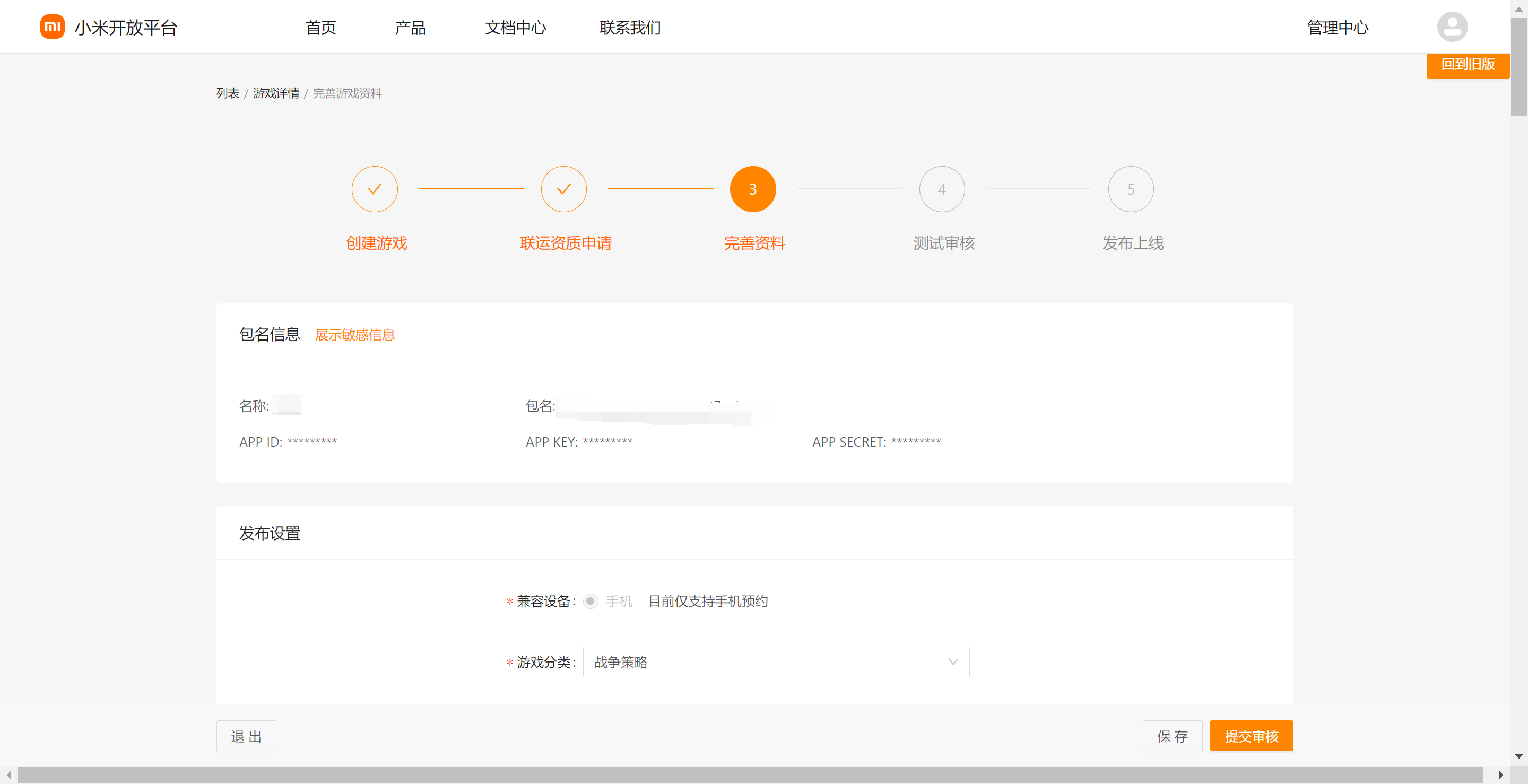
Task: Open the 首页 navigation item
Action: click(x=321, y=27)
